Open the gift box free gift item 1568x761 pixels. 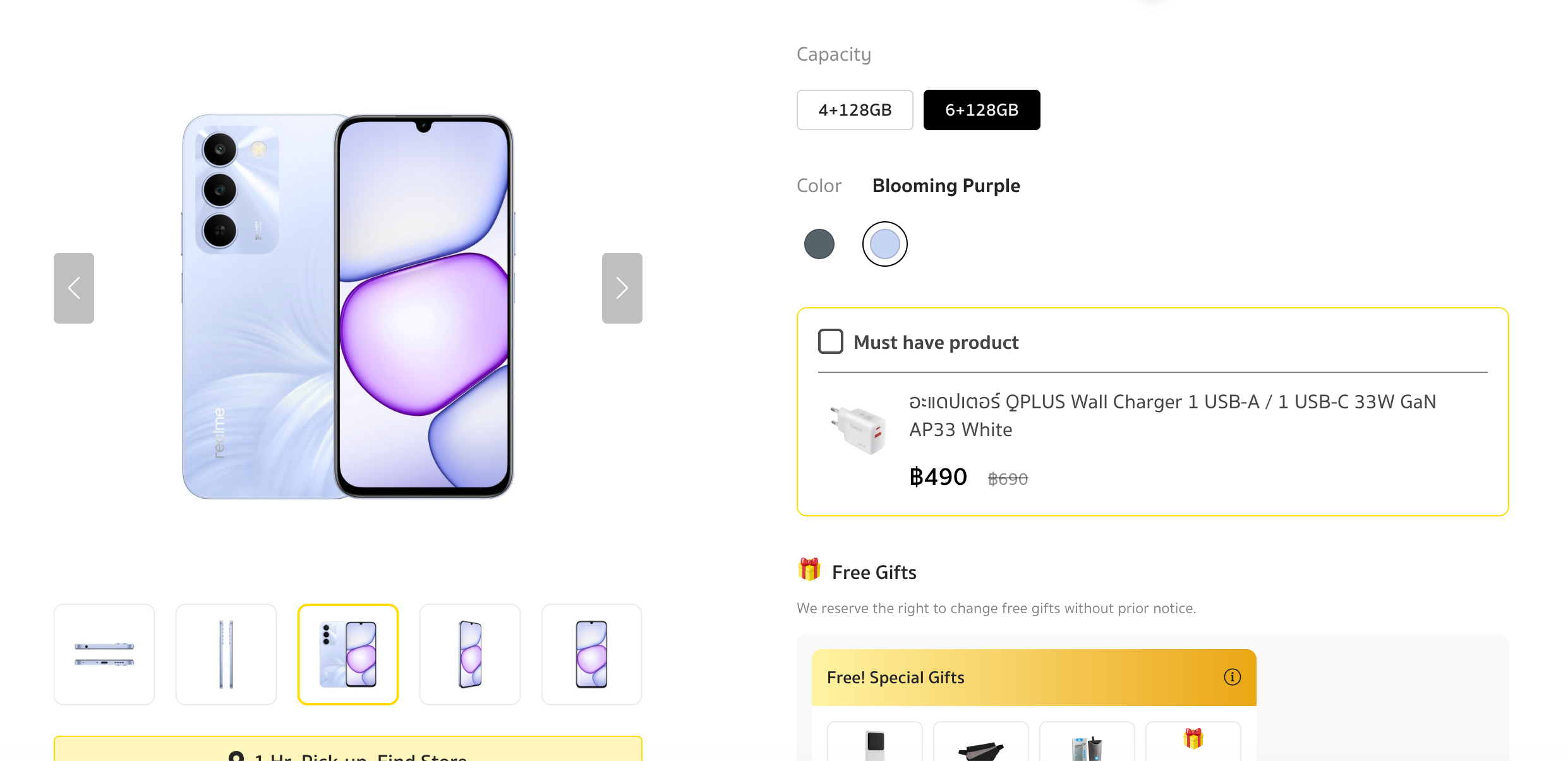pyautogui.click(x=1193, y=741)
